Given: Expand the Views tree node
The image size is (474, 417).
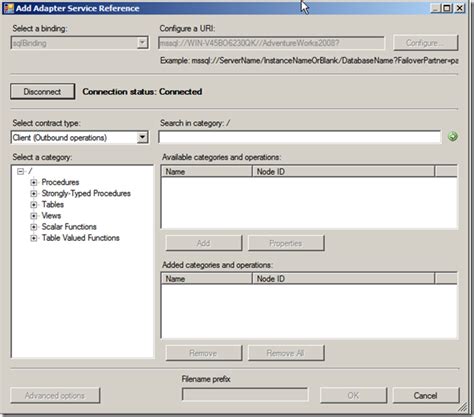Looking at the screenshot, I should point(33,216).
